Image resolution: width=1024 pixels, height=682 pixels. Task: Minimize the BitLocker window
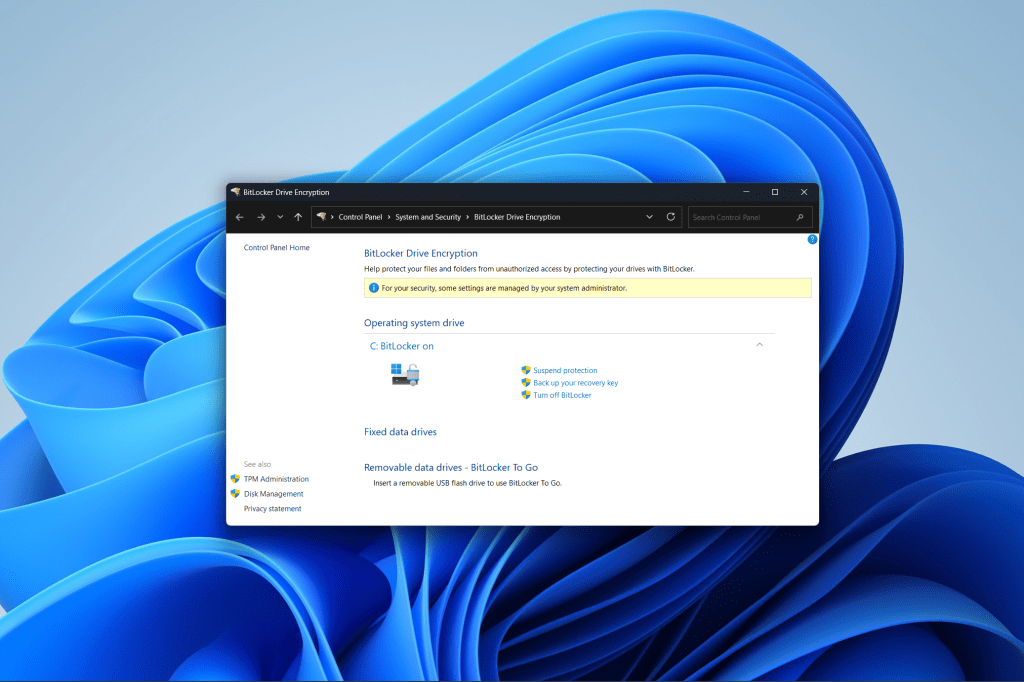746,192
